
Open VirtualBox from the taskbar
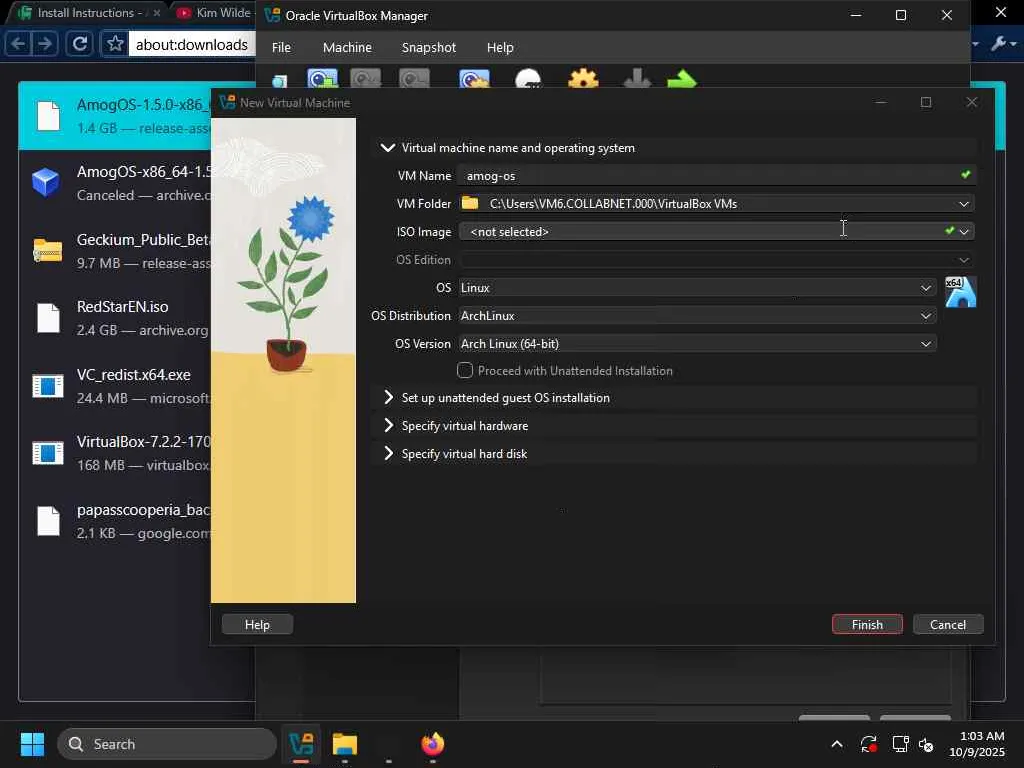click(301, 744)
